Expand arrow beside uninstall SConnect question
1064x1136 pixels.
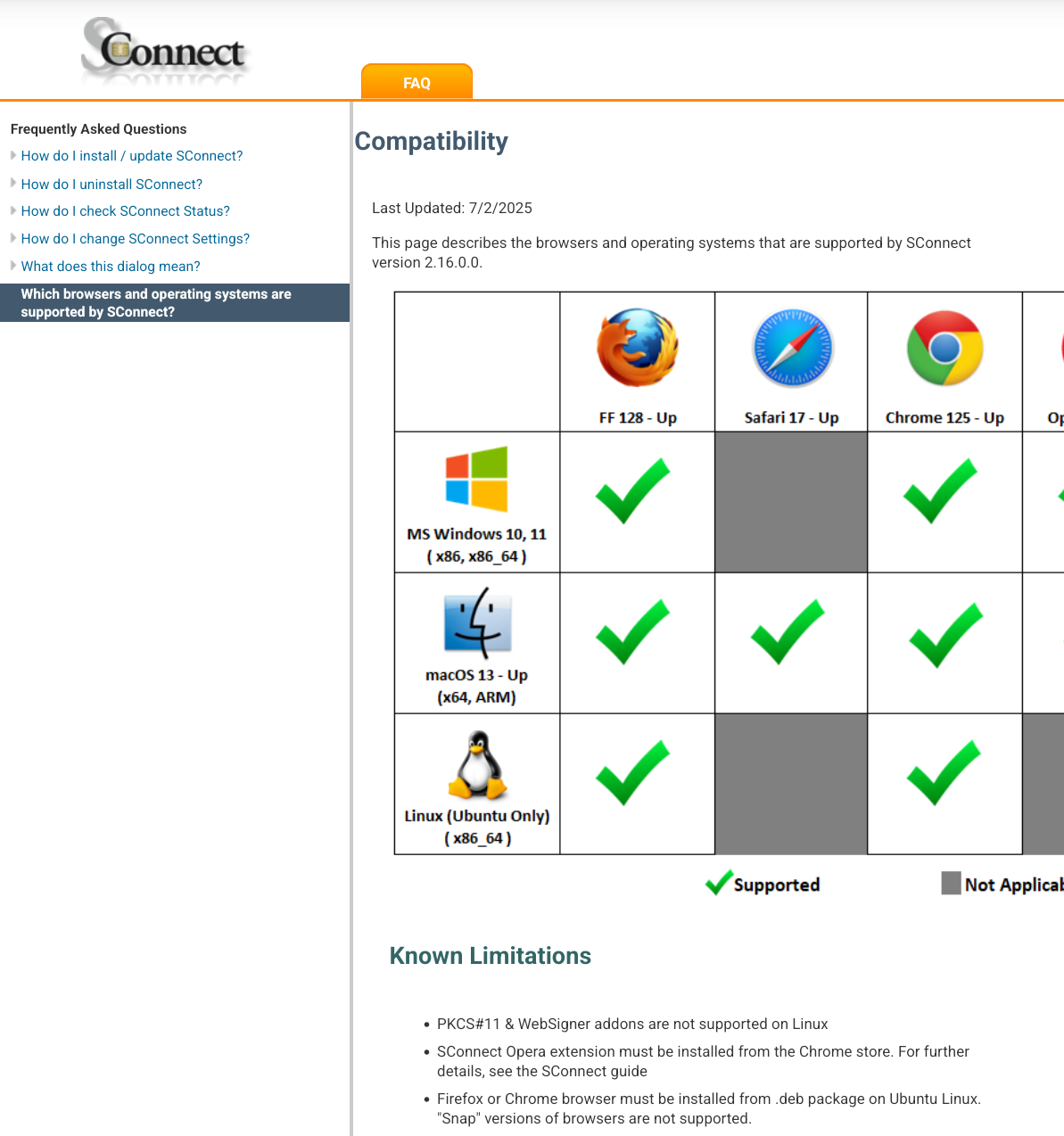[13, 183]
